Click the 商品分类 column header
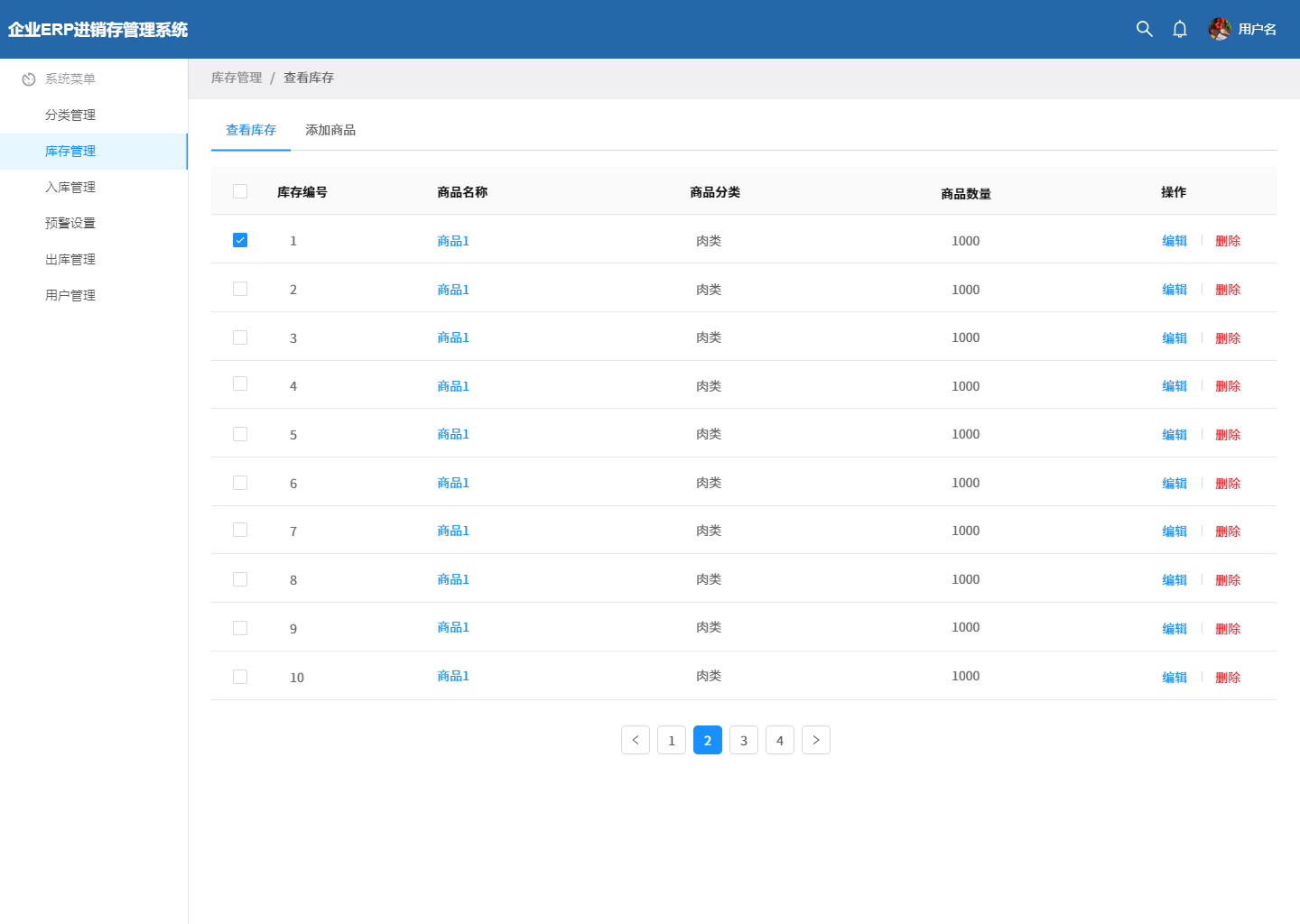1300x924 pixels. point(715,192)
